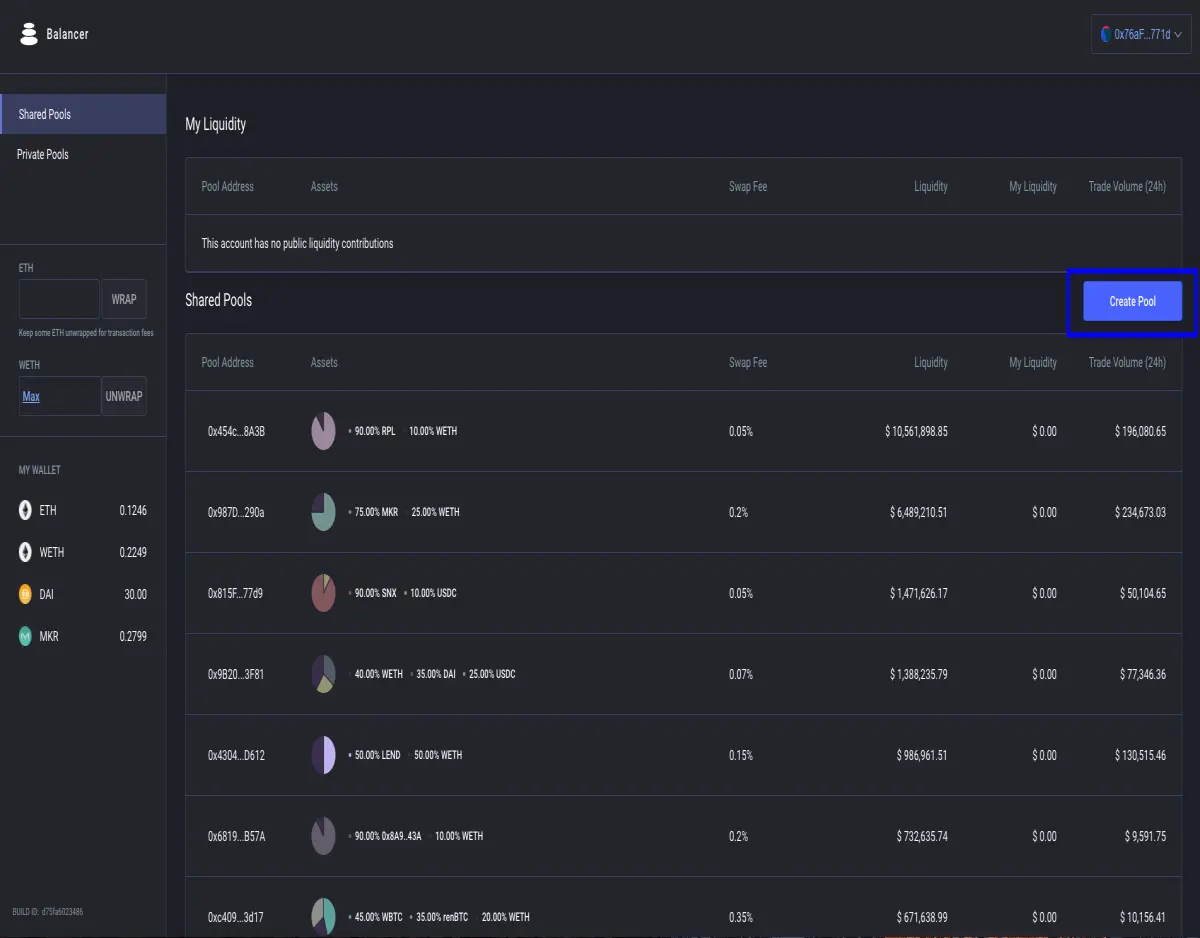This screenshot has height=938, width=1200.
Task: Click the WBTC/renBTC/WETH pool pie chart
Action: pyautogui.click(x=323, y=917)
